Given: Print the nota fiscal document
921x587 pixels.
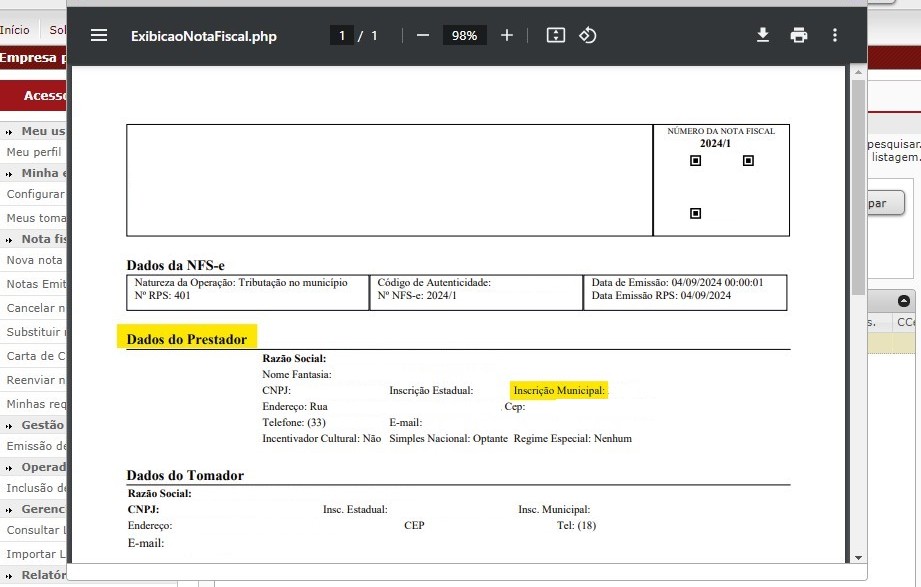Looking at the screenshot, I should tap(798, 35).
